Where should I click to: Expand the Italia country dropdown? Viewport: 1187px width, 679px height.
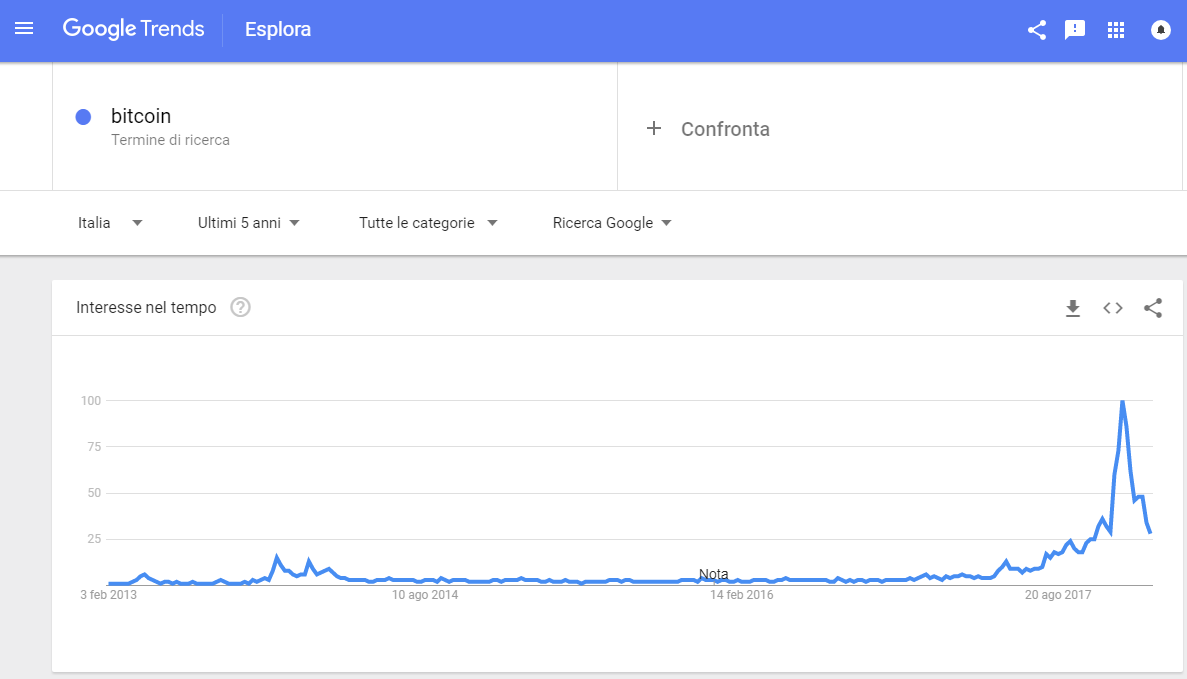pos(110,223)
